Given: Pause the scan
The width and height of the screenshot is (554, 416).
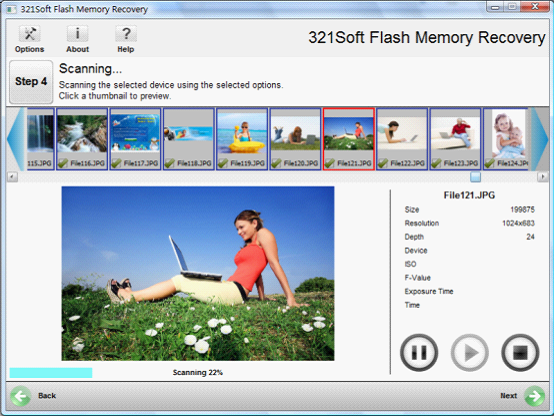Looking at the screenshot, I should click(419, 352).
